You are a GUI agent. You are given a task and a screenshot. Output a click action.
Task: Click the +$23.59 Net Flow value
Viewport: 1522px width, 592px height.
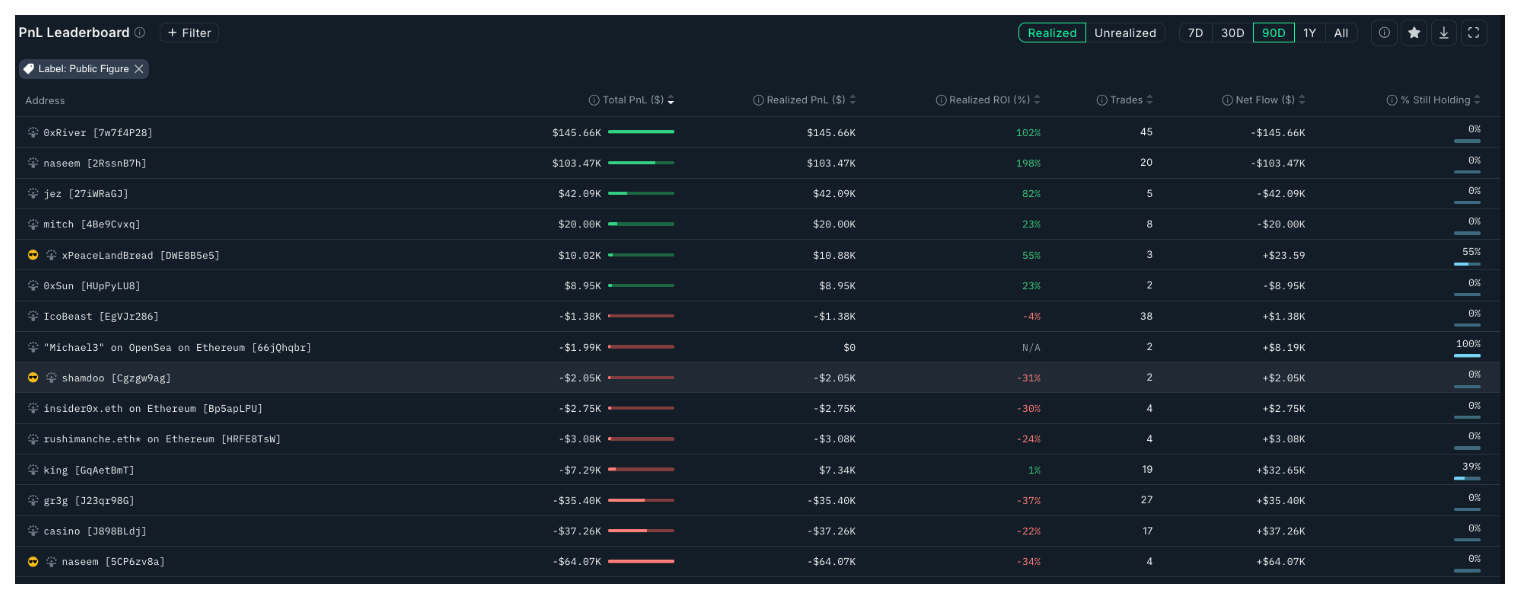(x=1283, y=255)
